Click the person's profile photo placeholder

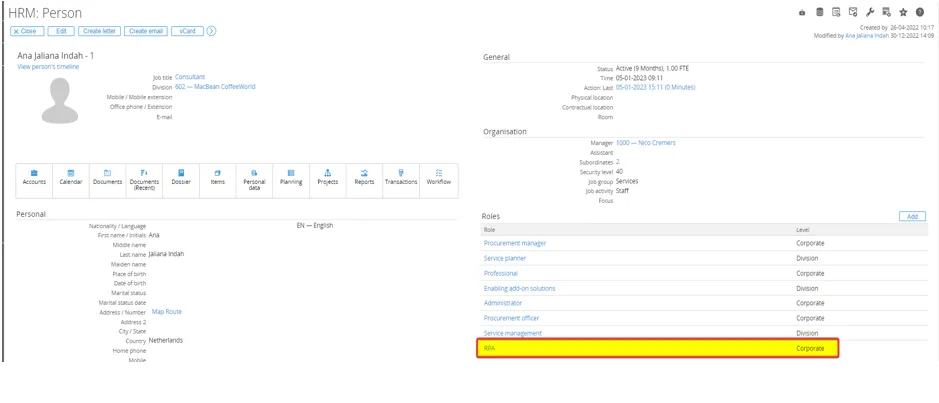point(60,100)
